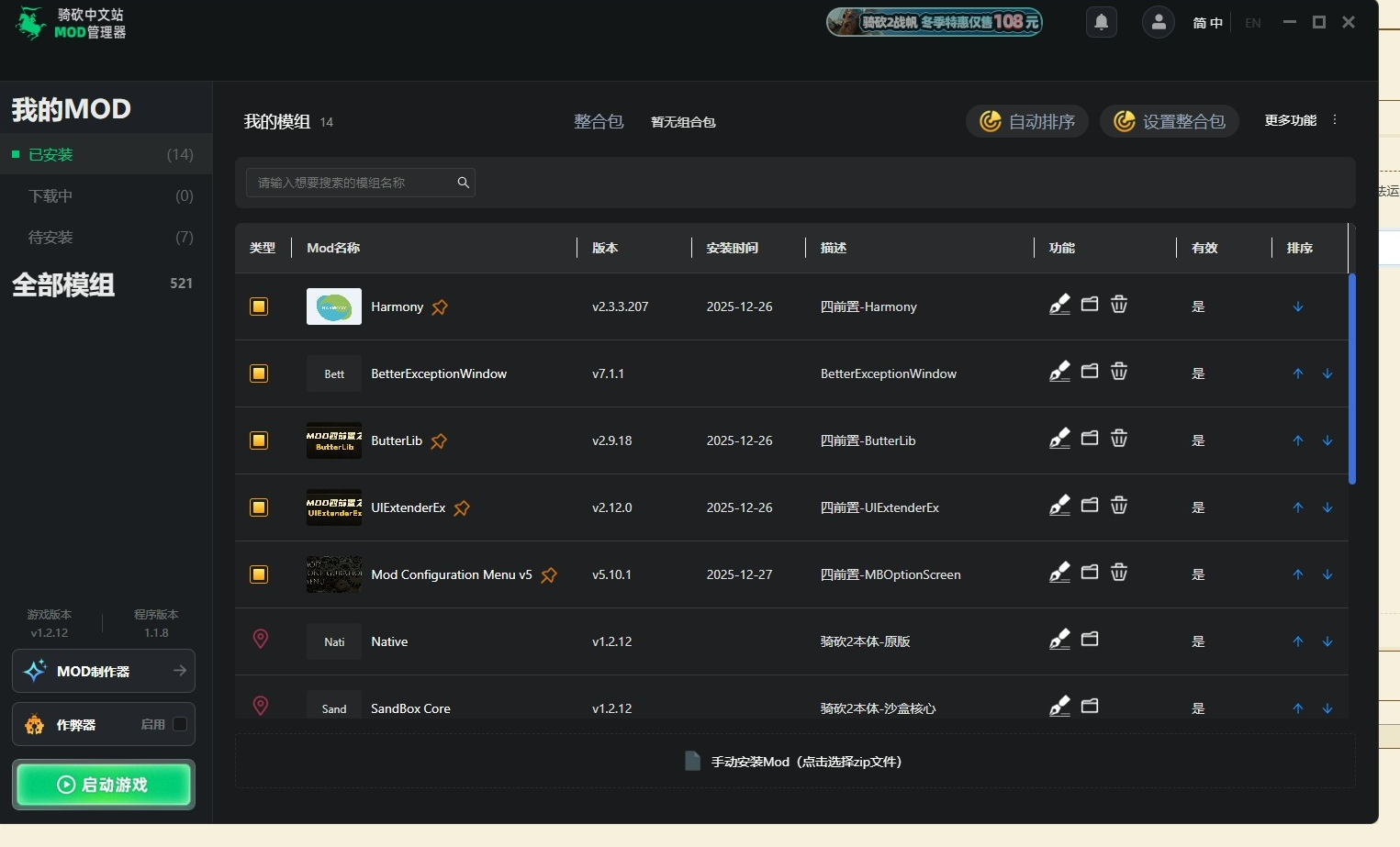The width and height of the screenshot is (1400, 847).
Task: Move Mod Configuration Menu v5 up
Action: coord(1298,575)
